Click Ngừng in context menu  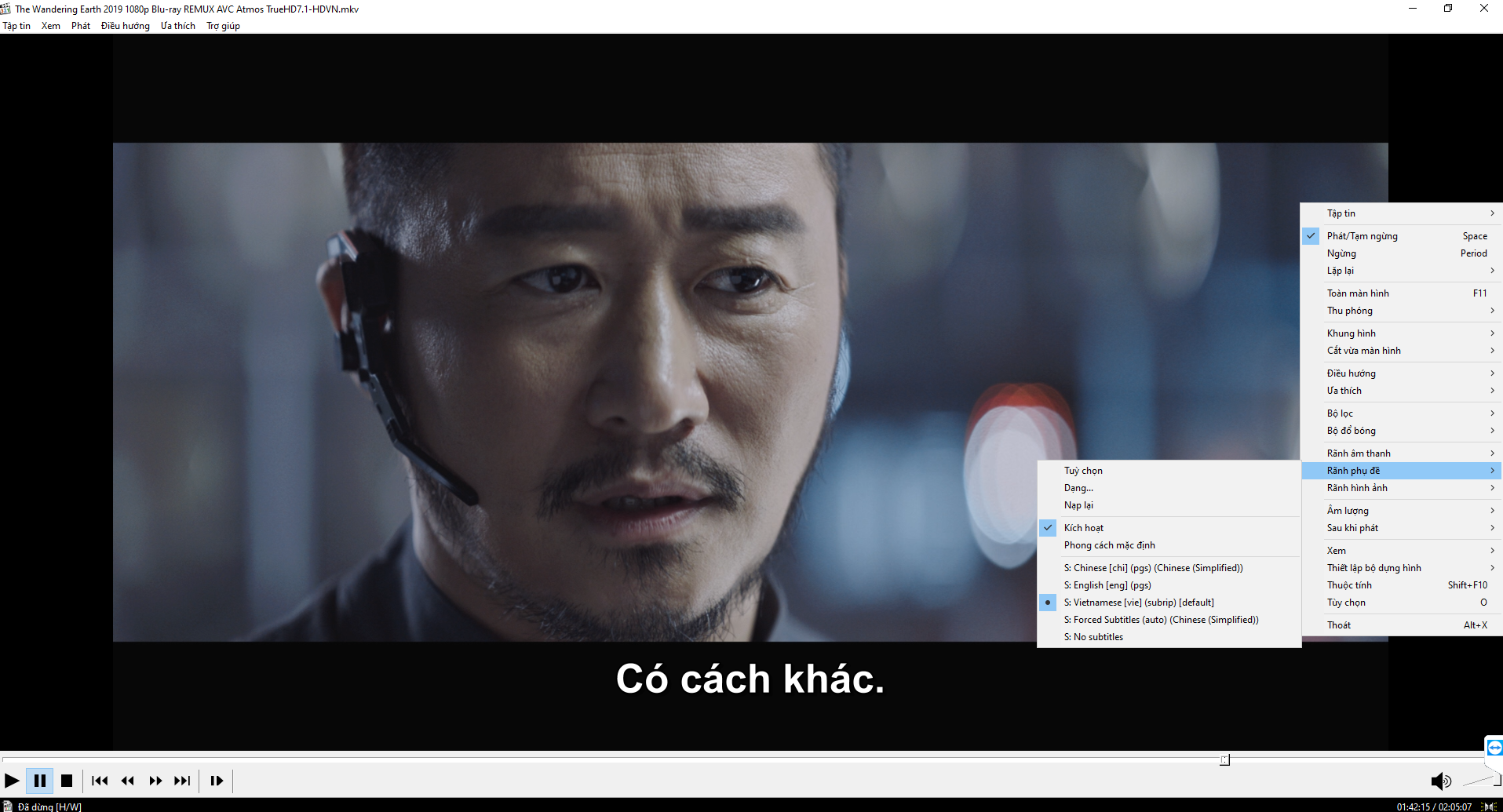coord(1402,253)
